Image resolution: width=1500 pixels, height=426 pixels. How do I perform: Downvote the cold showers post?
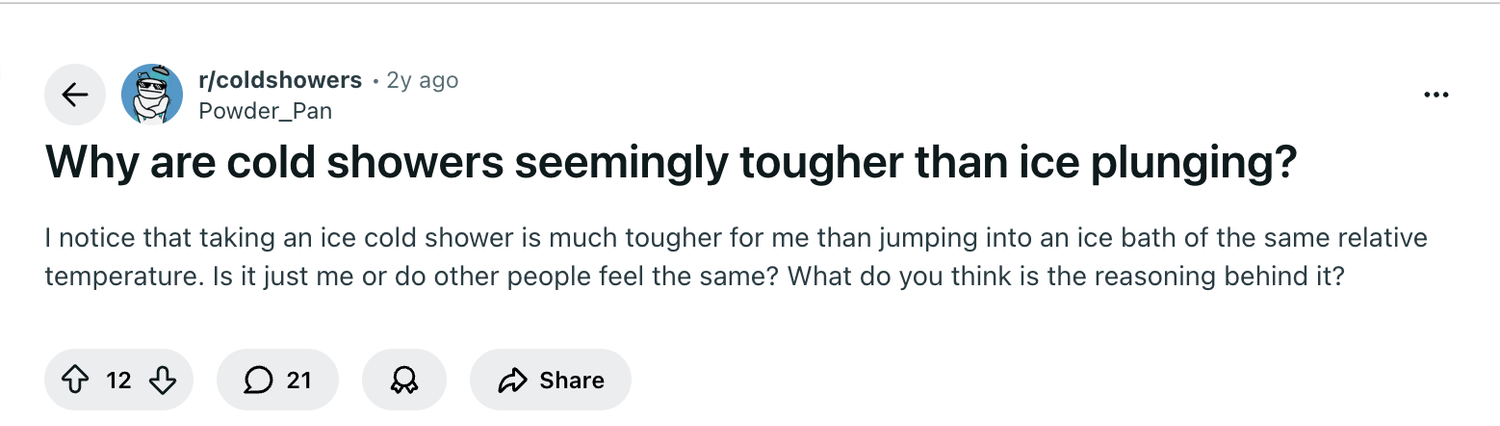(162, 380)
